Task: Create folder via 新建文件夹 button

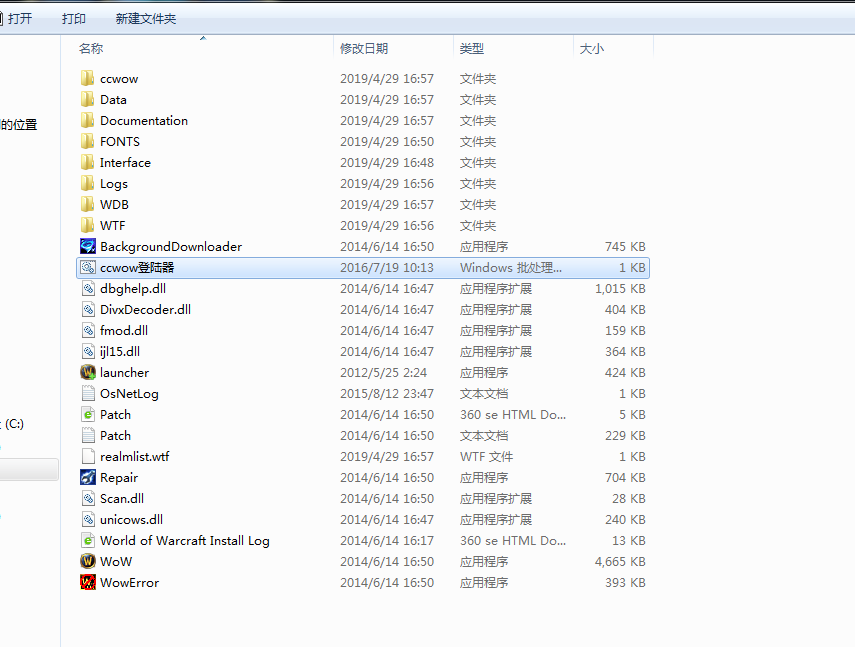Action: 144,17
